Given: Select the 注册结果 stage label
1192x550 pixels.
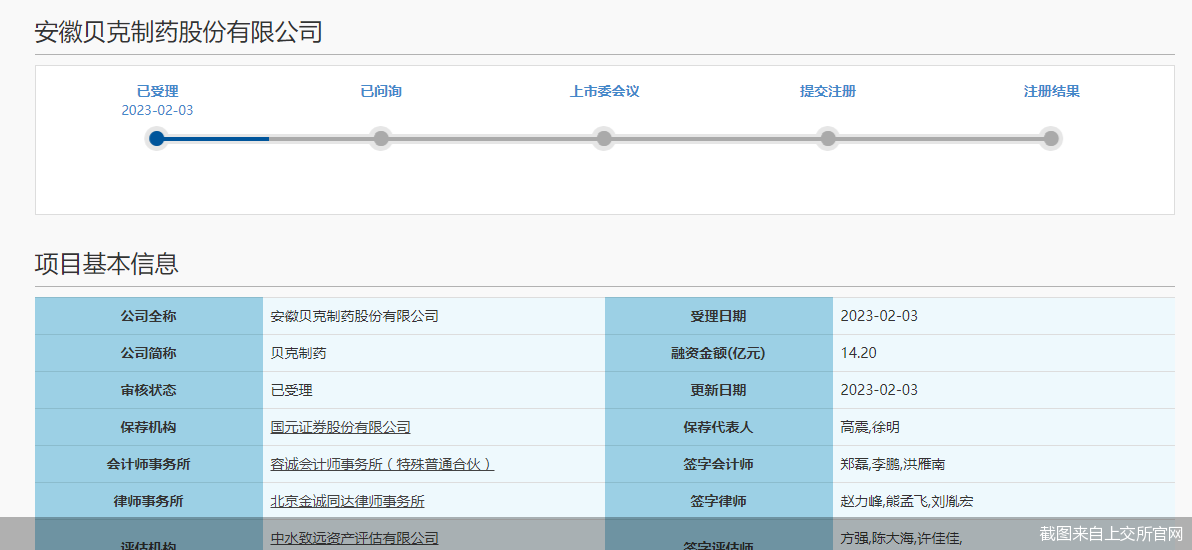Looking at the screenshot, I should point(1051,91).
